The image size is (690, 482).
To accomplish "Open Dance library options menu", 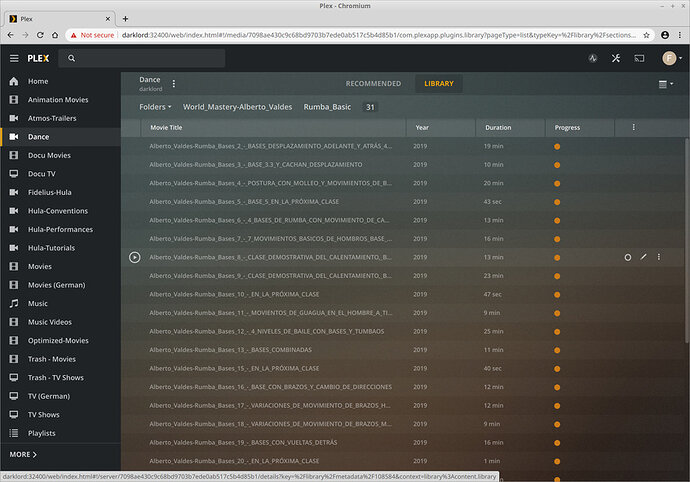I will coord(174,84).
